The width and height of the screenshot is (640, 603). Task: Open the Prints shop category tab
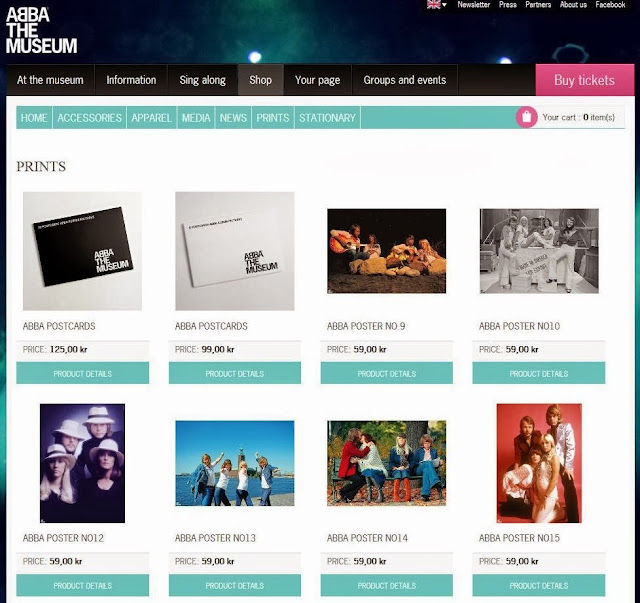(x=273, y=118)
